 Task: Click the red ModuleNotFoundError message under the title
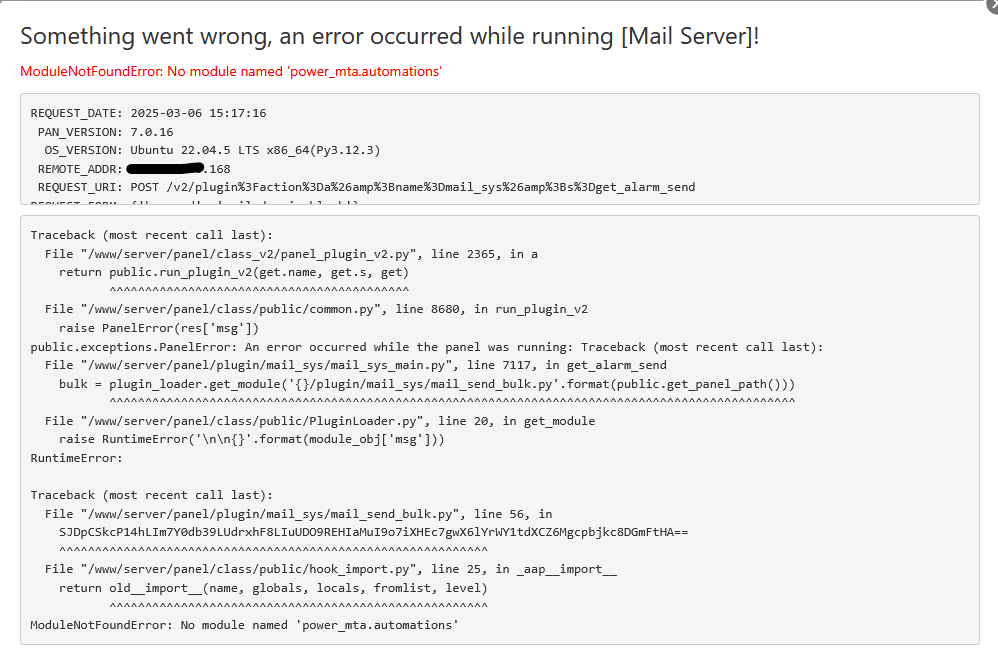[231, 71]
